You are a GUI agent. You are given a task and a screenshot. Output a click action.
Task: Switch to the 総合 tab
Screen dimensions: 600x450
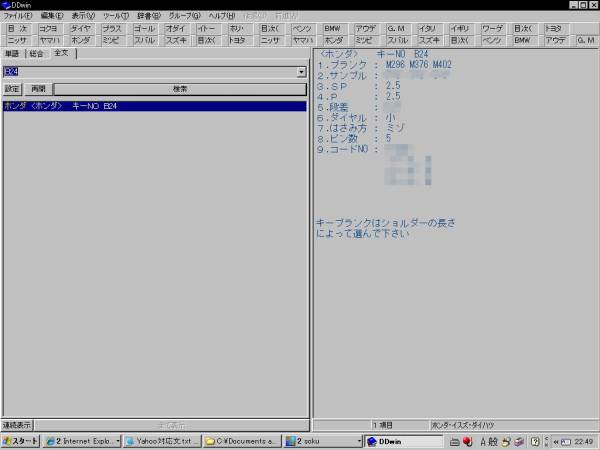36,54
